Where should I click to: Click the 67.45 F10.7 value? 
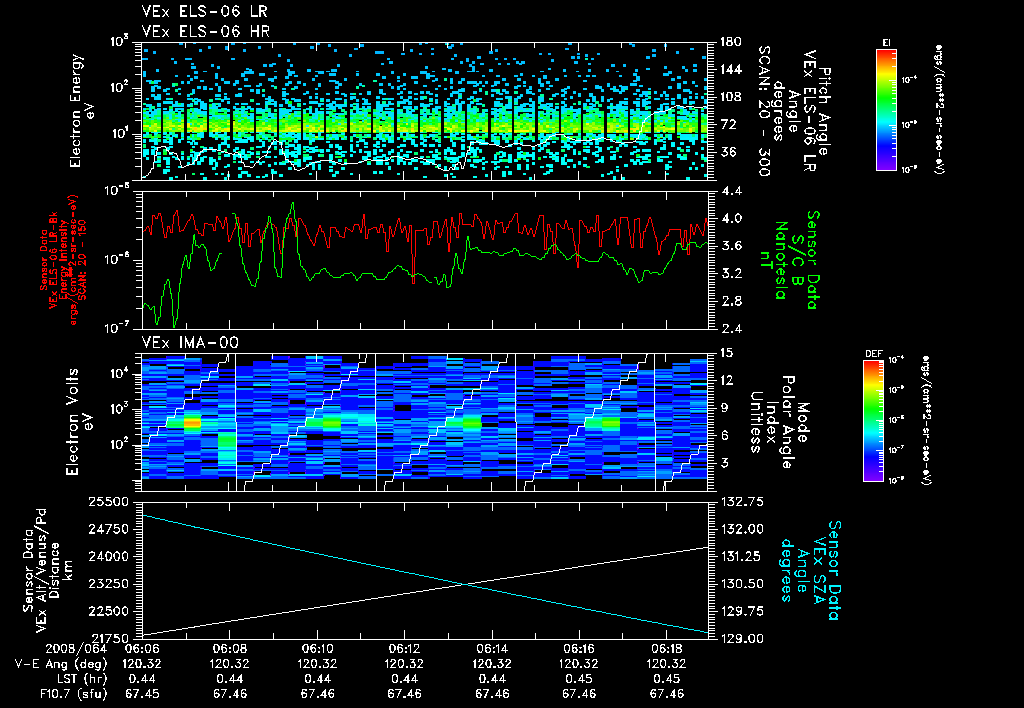point(142,694)
